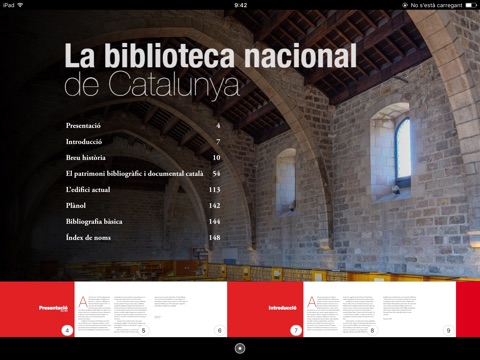This screenshot has height=360, width=480.
Task: Select the page 6 thumbnail
Action: click(189, 309)
